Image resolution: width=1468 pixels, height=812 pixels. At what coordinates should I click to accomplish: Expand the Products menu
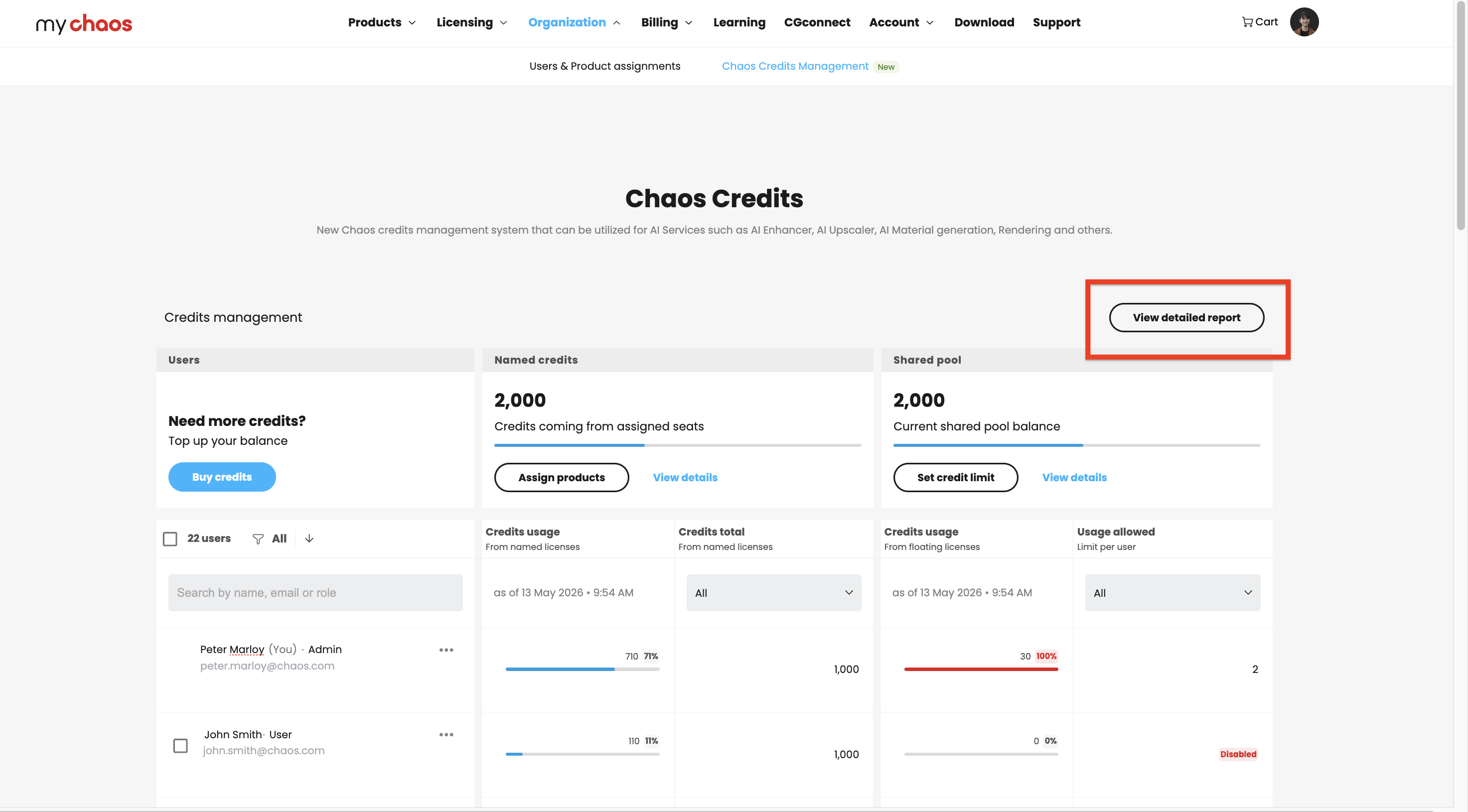pos(382,22)
